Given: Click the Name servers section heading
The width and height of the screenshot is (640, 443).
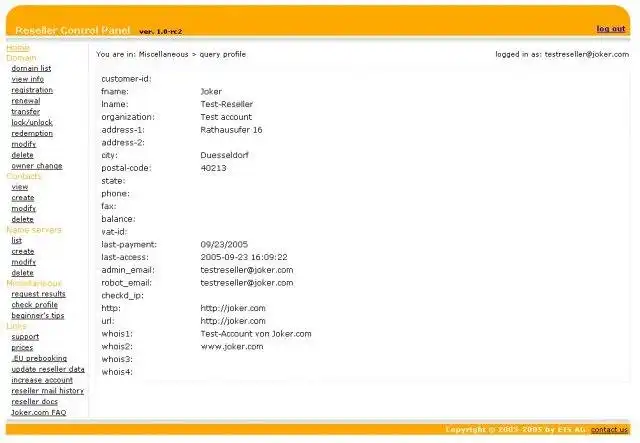Looking at the screenshot, I should [34, 230].
